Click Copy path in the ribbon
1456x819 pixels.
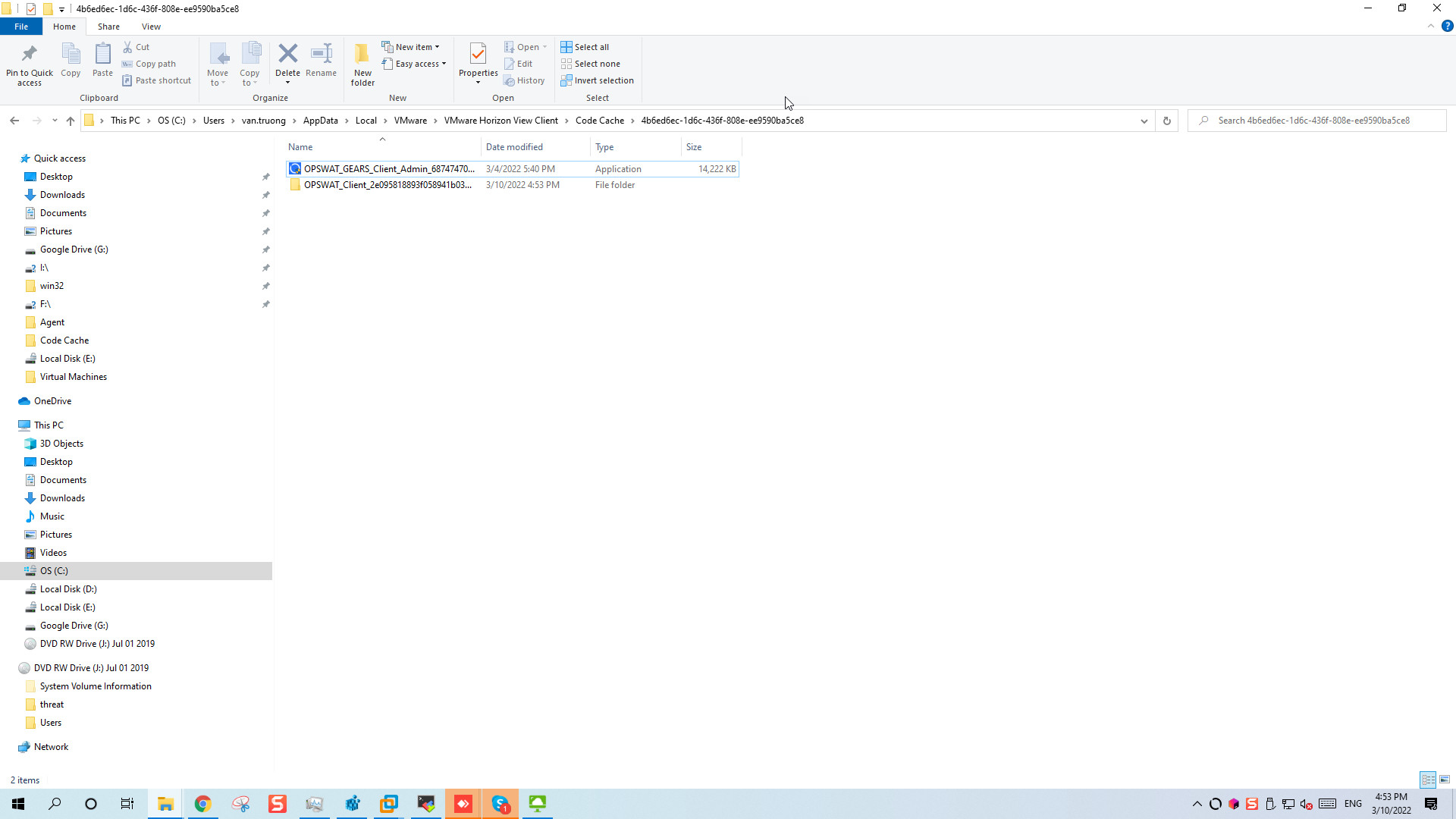point(149,64)
